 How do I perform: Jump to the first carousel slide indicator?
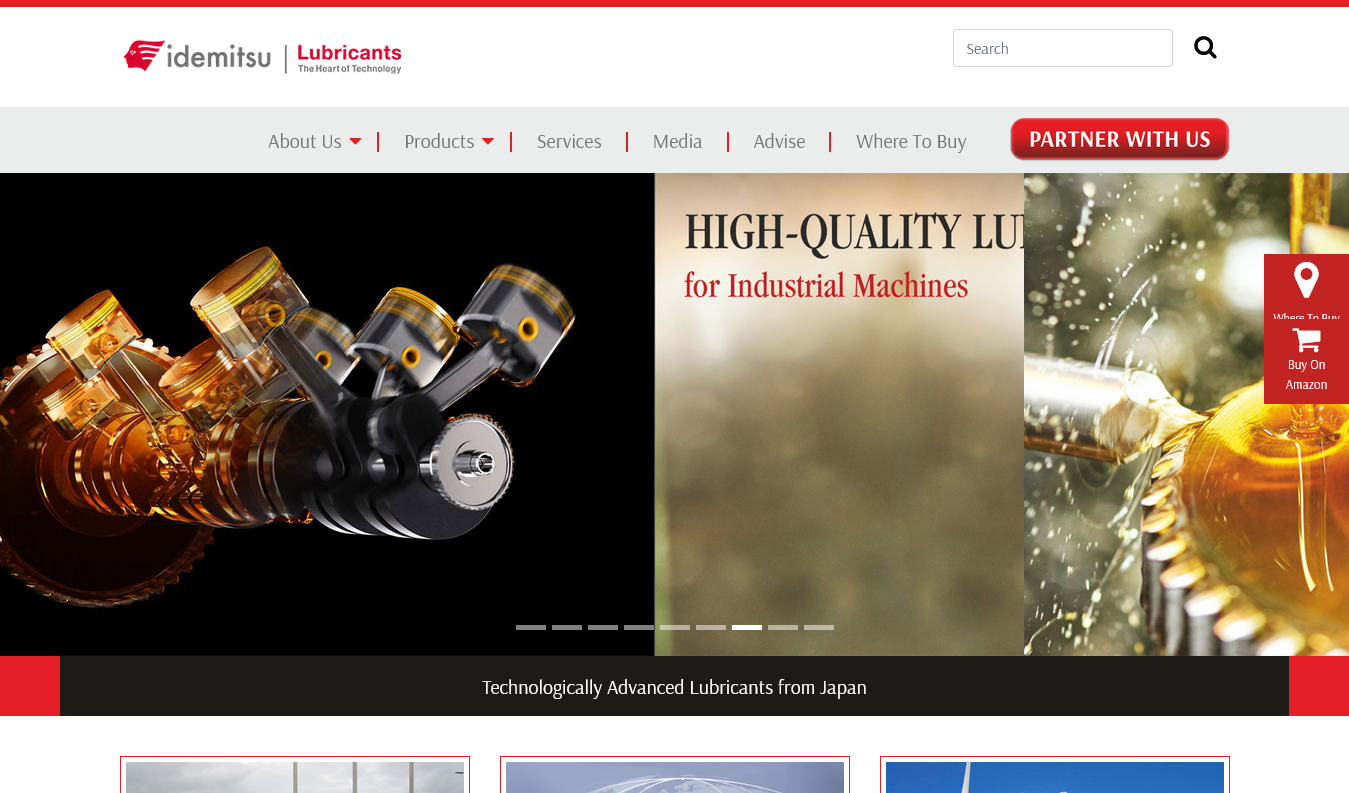coord(531,627)
